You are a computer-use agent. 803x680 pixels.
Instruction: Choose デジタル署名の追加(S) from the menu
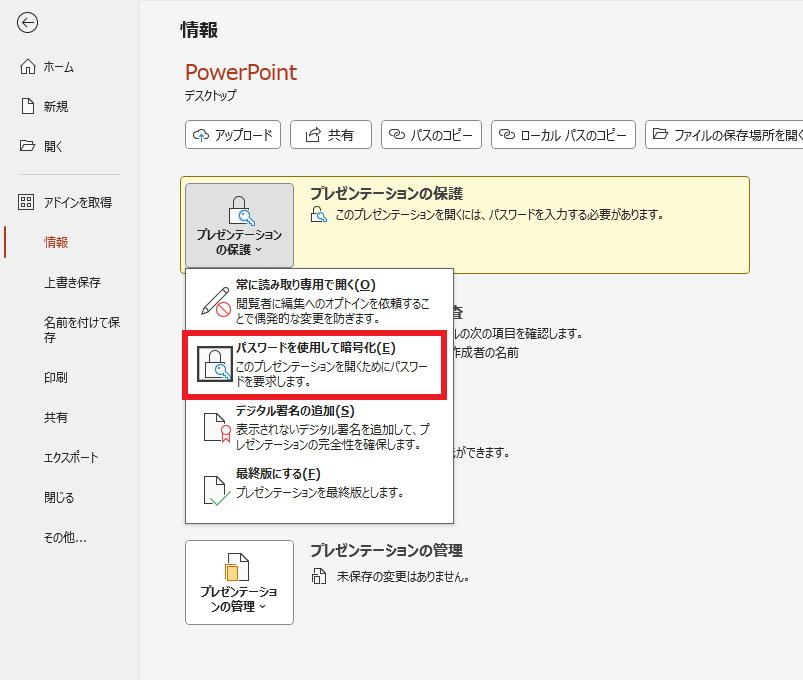320,428
